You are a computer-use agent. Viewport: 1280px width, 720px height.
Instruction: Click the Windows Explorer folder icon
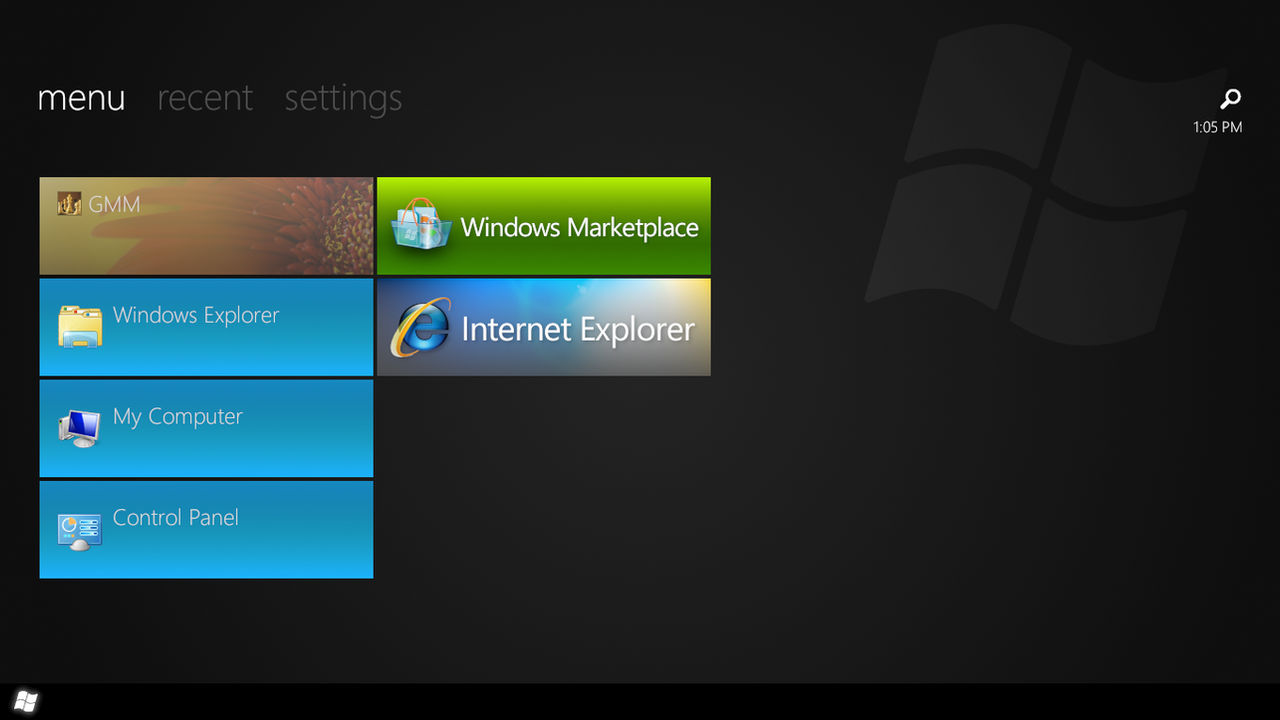pos(79,326)
